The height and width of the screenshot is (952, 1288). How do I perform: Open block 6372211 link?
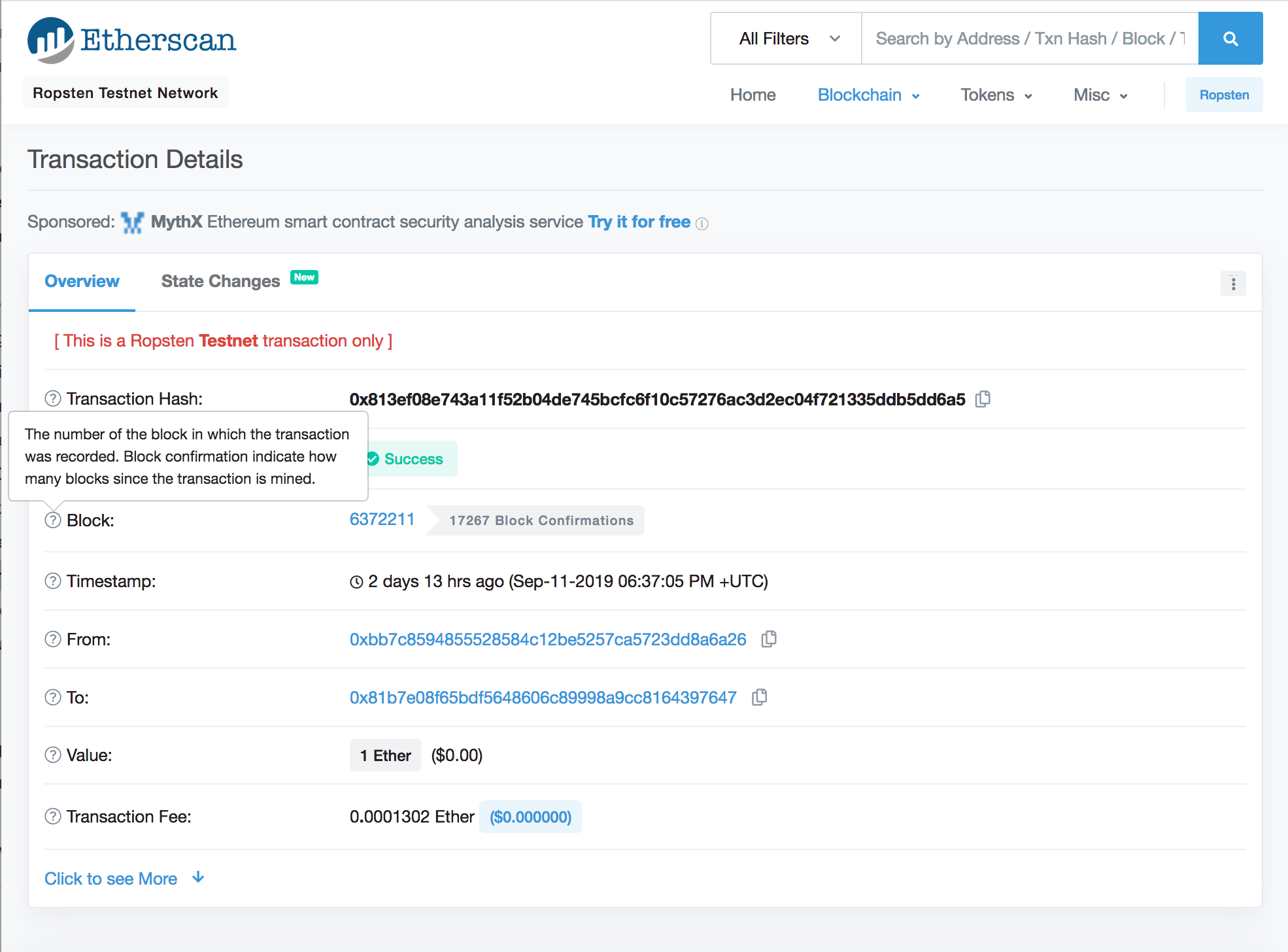tap(382, 519)
